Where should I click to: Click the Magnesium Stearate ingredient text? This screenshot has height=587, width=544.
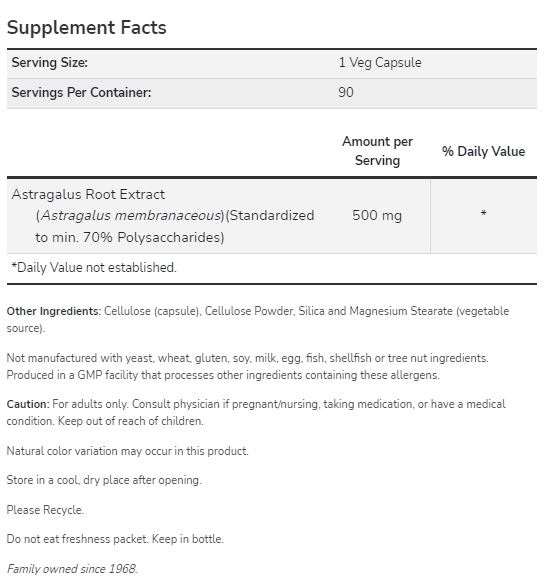401,311
